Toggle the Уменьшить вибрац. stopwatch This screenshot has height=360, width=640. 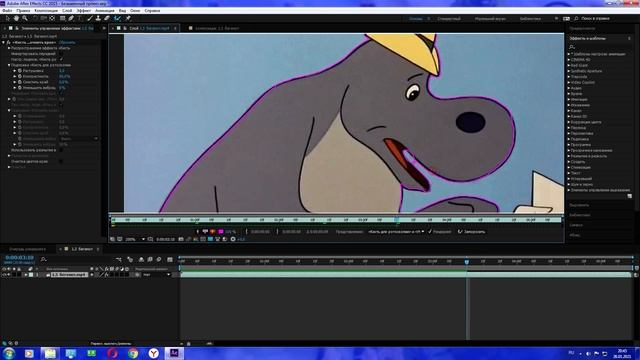(20, 88)
